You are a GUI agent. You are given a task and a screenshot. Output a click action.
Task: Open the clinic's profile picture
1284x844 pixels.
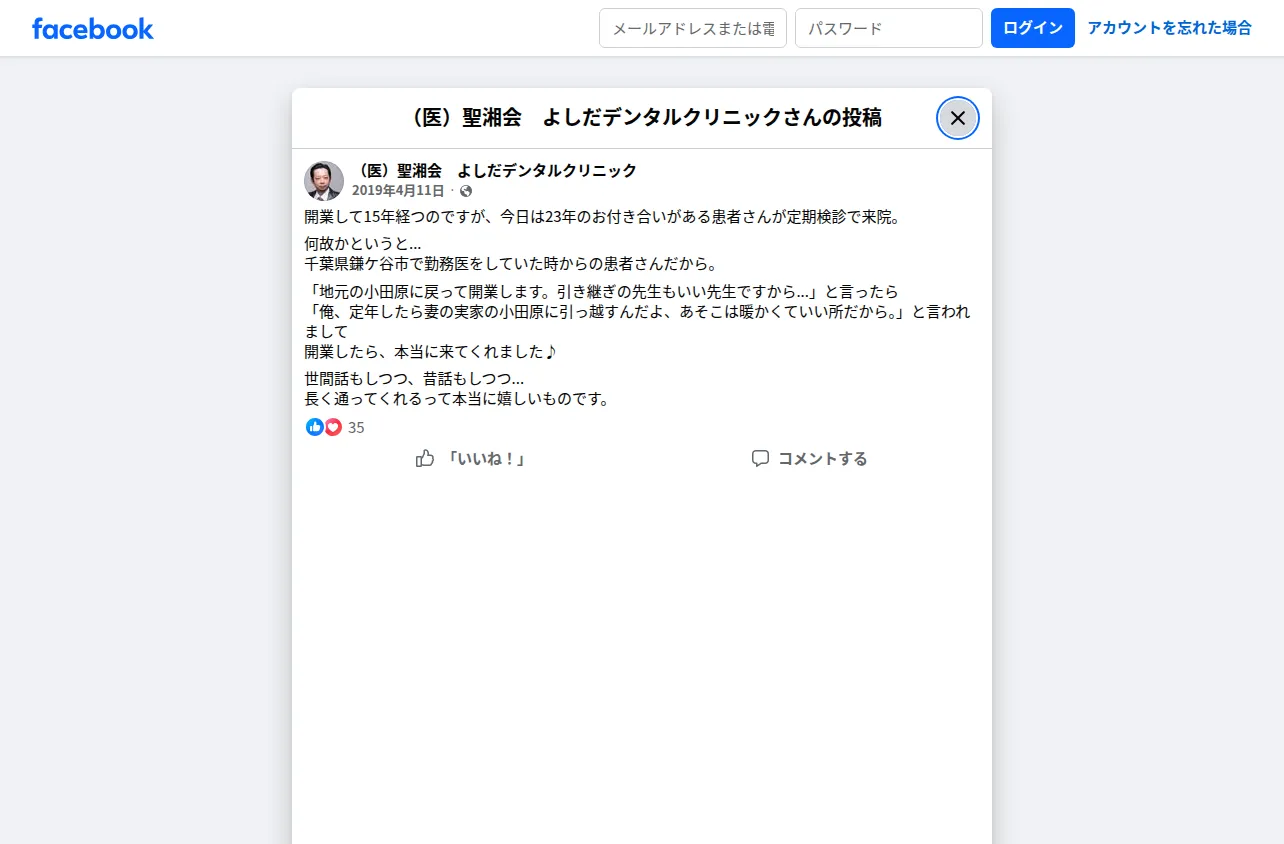(324, 181)
